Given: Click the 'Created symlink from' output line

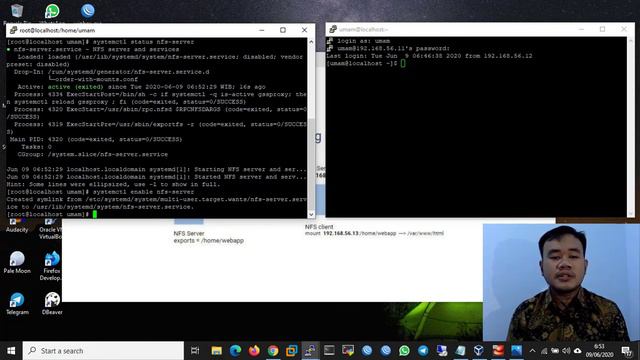Looking at the screenshot, I should (x=157, y=199).
